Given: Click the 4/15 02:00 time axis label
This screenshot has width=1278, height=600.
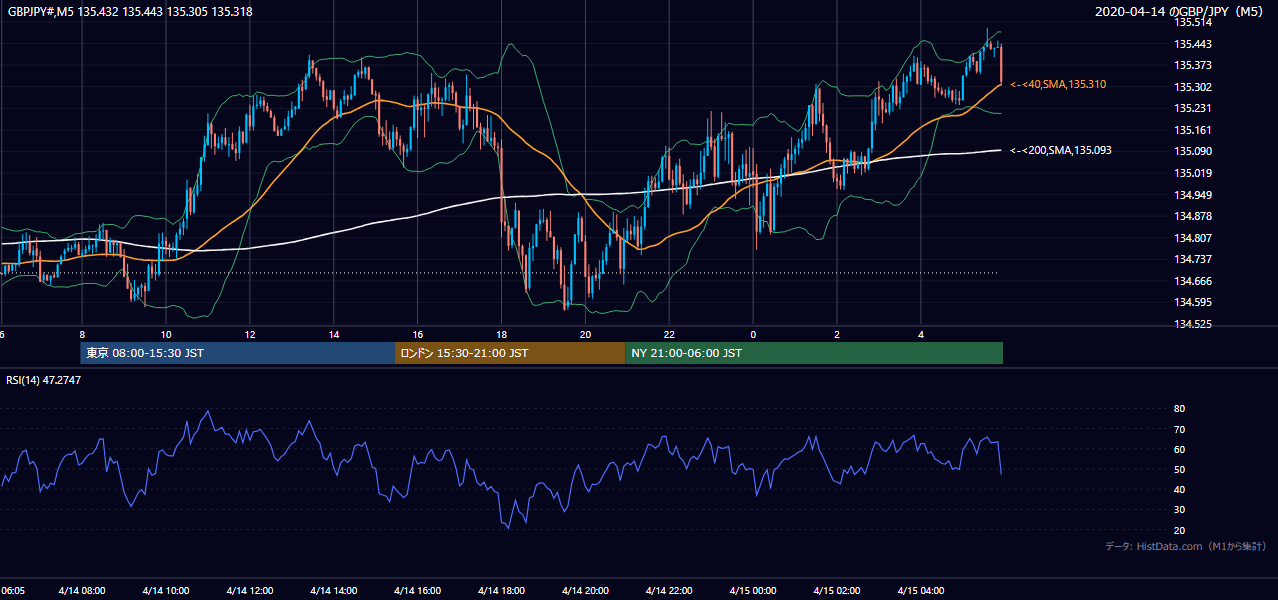Looking at the screenshot, I should tap(838, 590).
